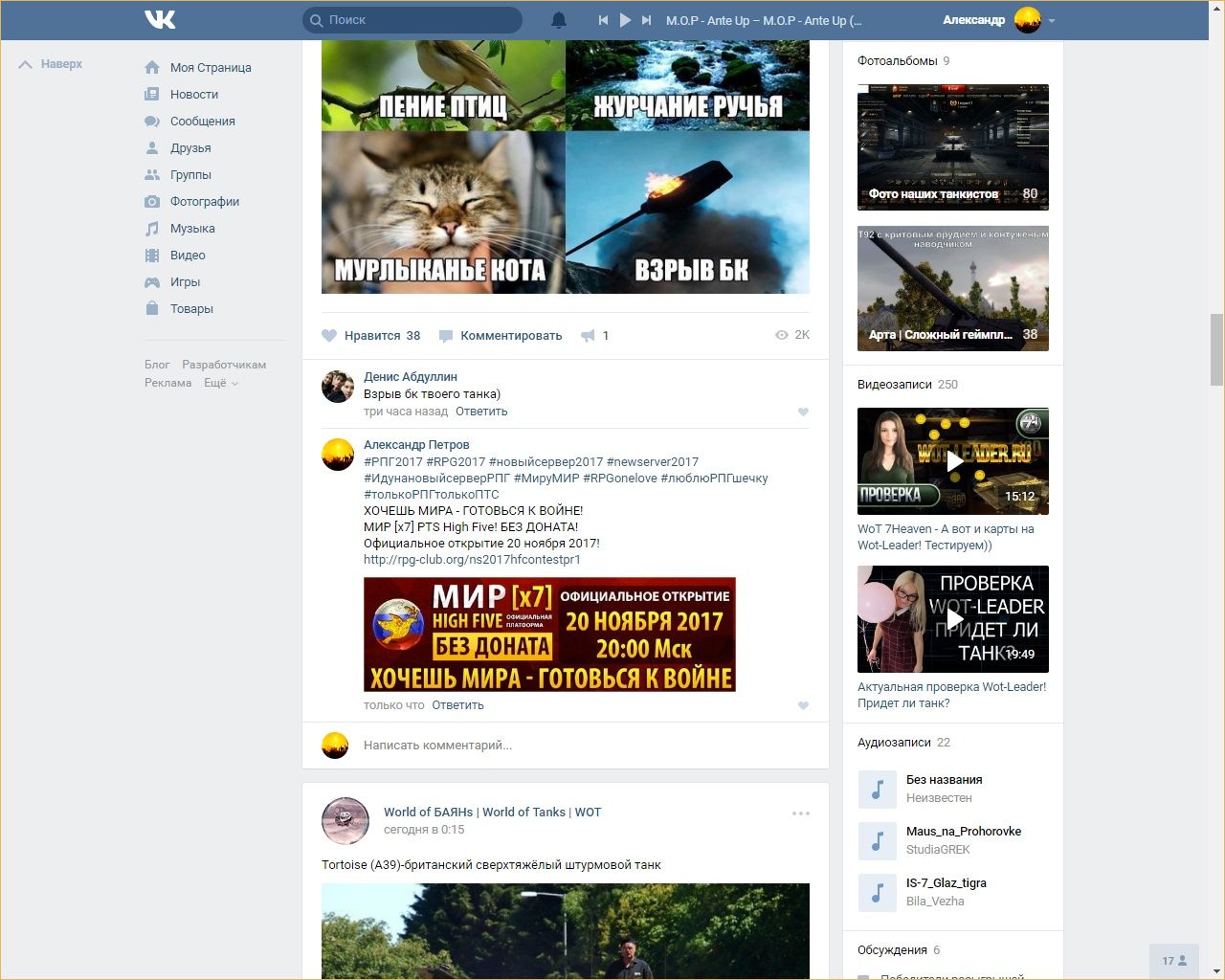This screenshot has height=980, width=1225.
Task: Open the online friends counter 17
Action: tap(1174, 961)
